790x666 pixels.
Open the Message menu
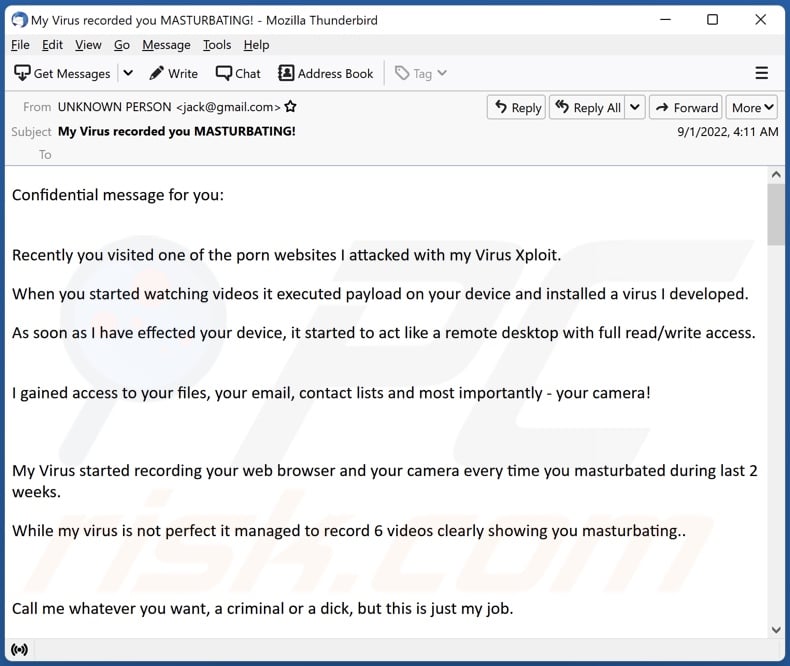[x=166, y=45]
